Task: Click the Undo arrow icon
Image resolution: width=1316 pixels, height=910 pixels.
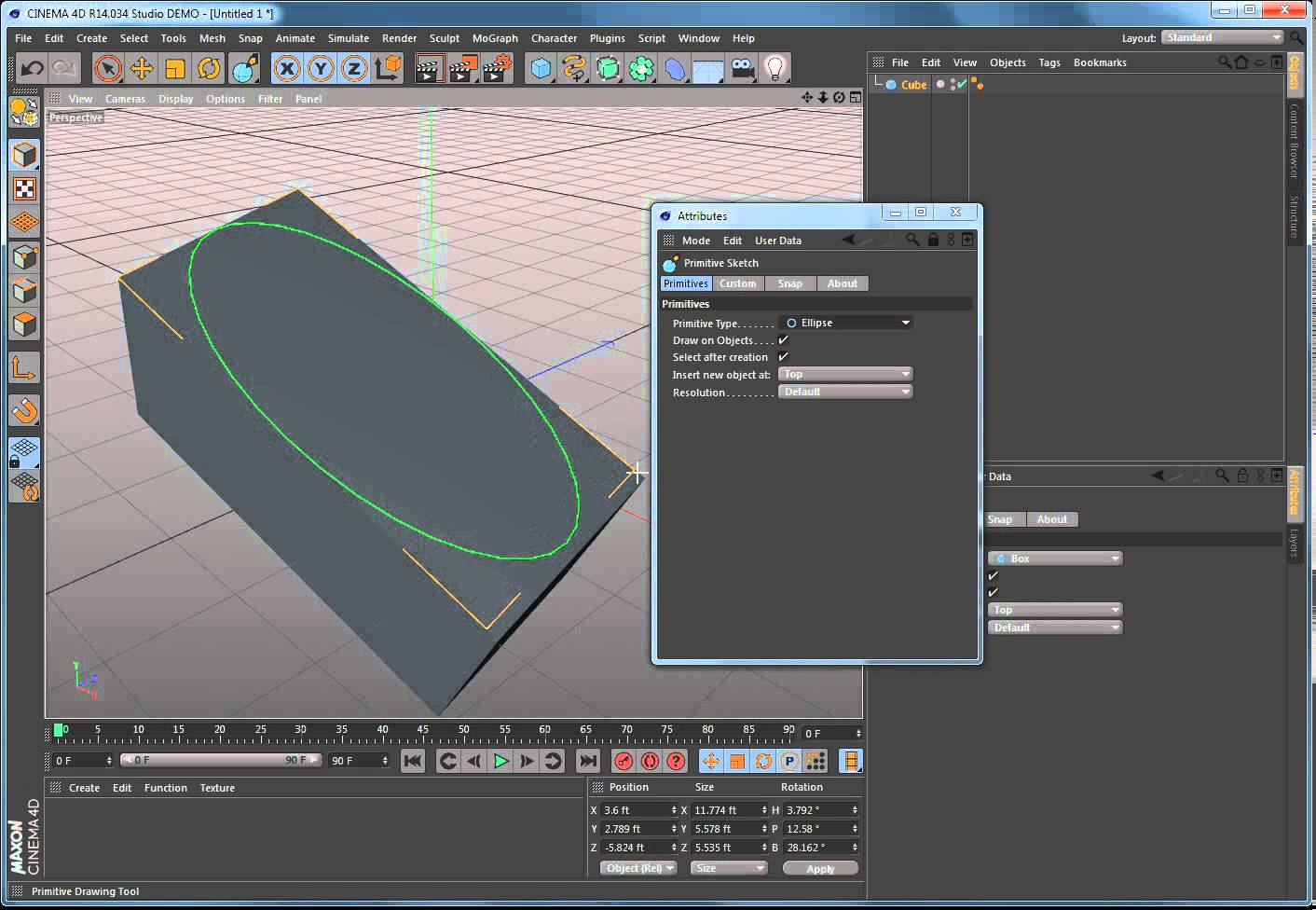Action: 32,68
